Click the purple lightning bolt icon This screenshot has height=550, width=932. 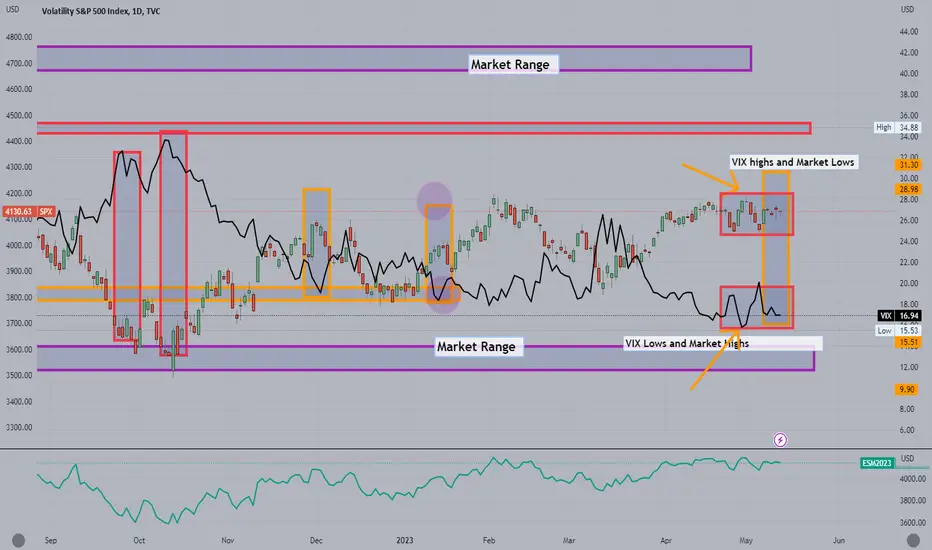click(x=780, y=440)
